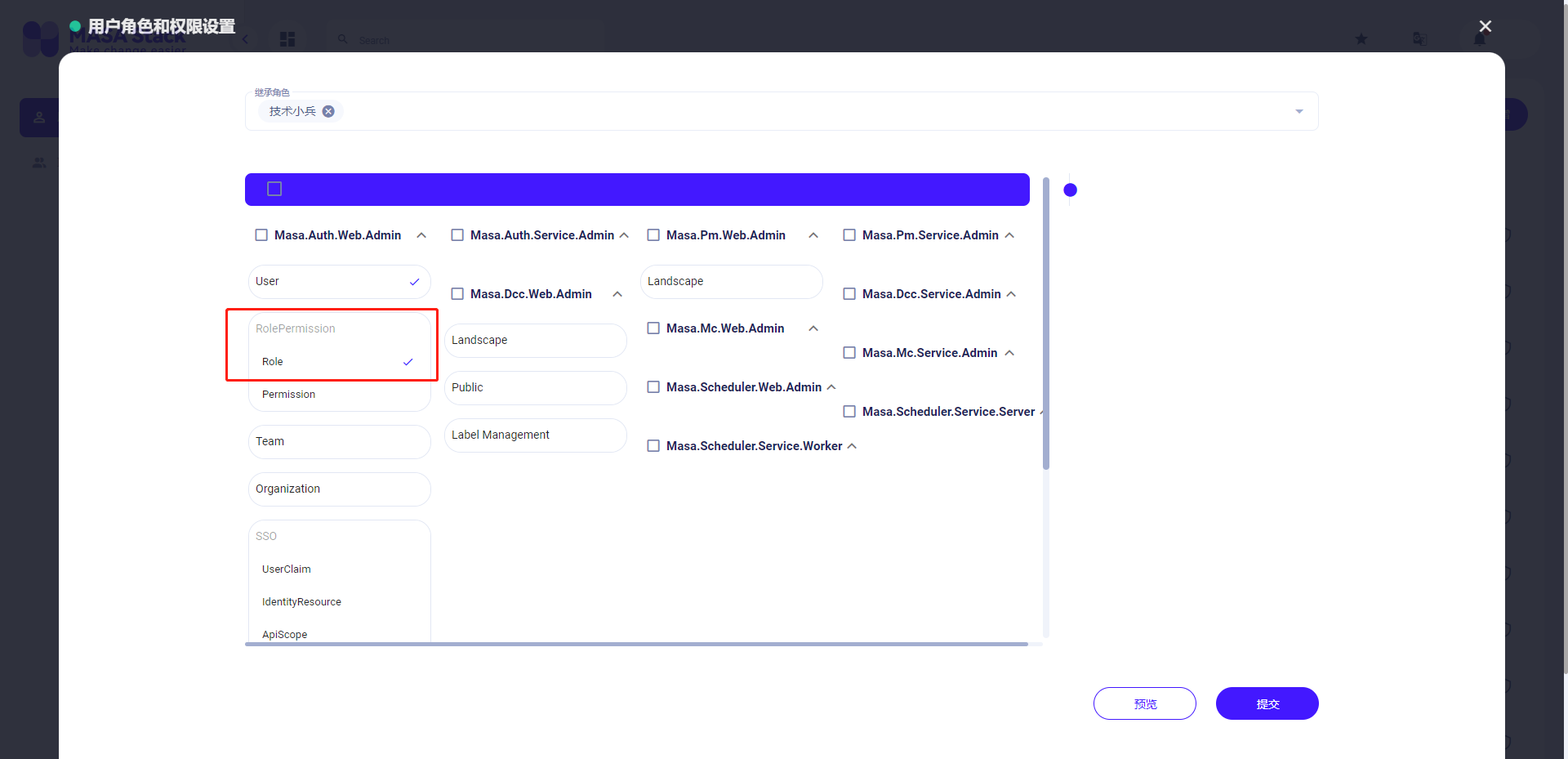1568x759 pixels.
Task: Open the 继承角色 dropdown
Action: [x=1298, y=111]
